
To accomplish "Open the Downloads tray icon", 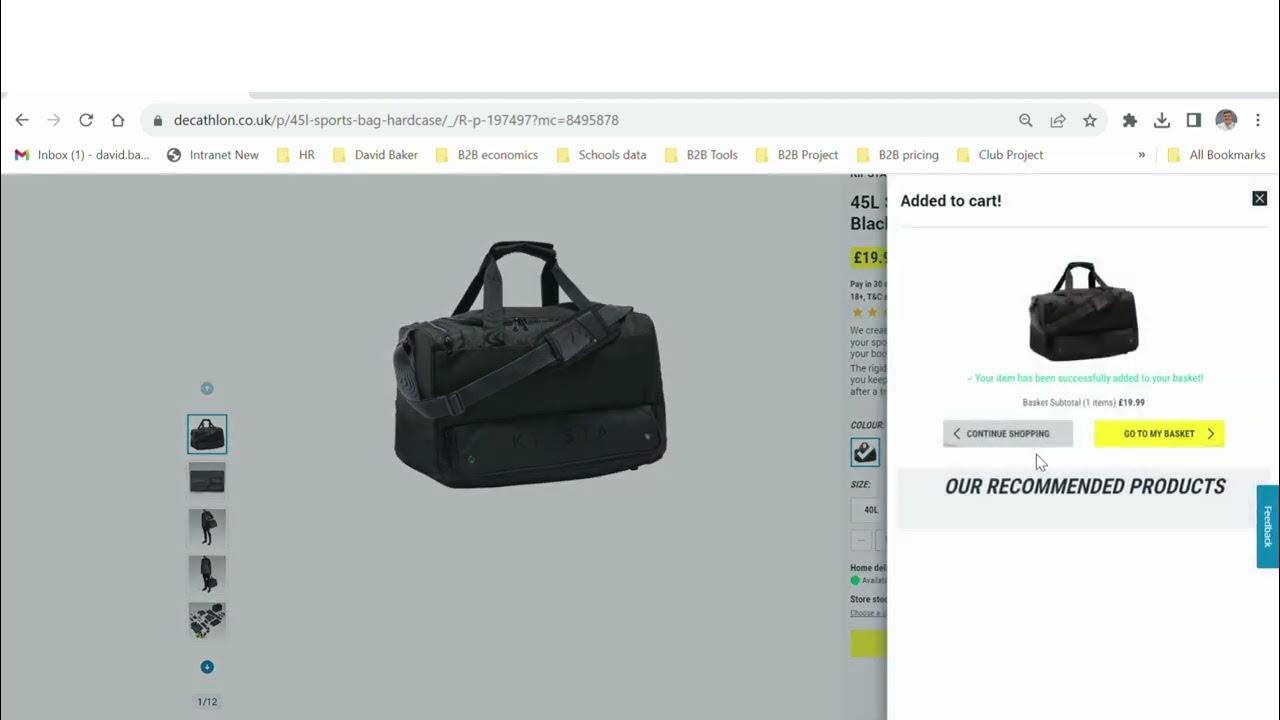I will click(x=1162, y=120).
